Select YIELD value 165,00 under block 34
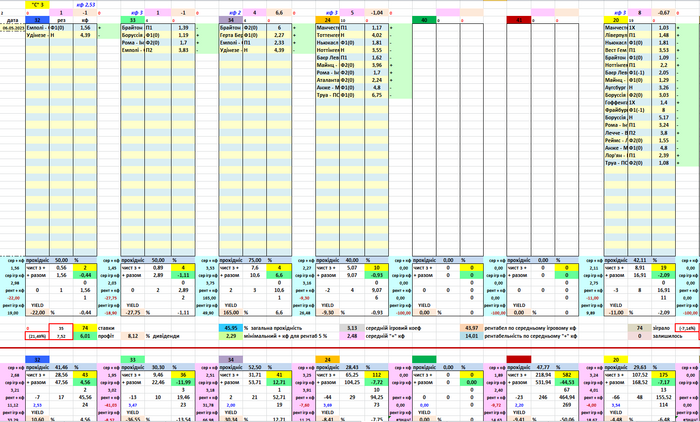This screenshot has width=700, height=422. [x=231, y=313]
